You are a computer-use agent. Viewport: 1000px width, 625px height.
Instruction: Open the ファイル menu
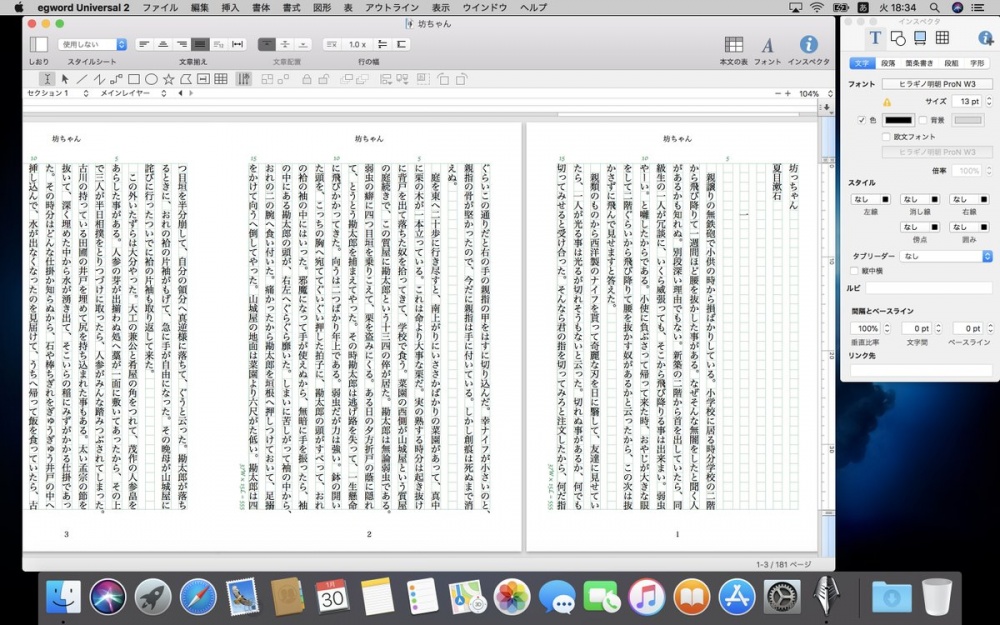[x=160, y=8]
